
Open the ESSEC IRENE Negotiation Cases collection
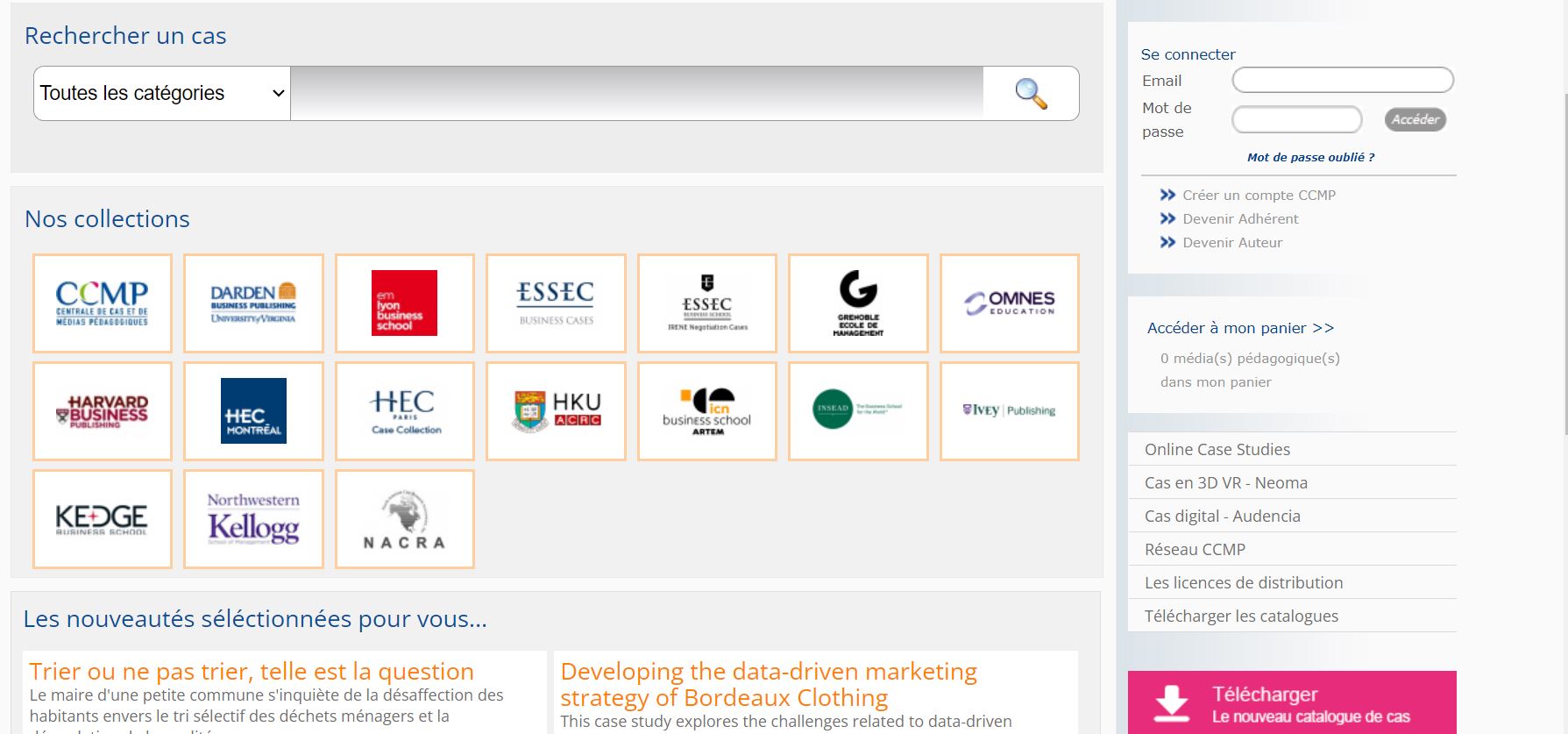[707, 303]
